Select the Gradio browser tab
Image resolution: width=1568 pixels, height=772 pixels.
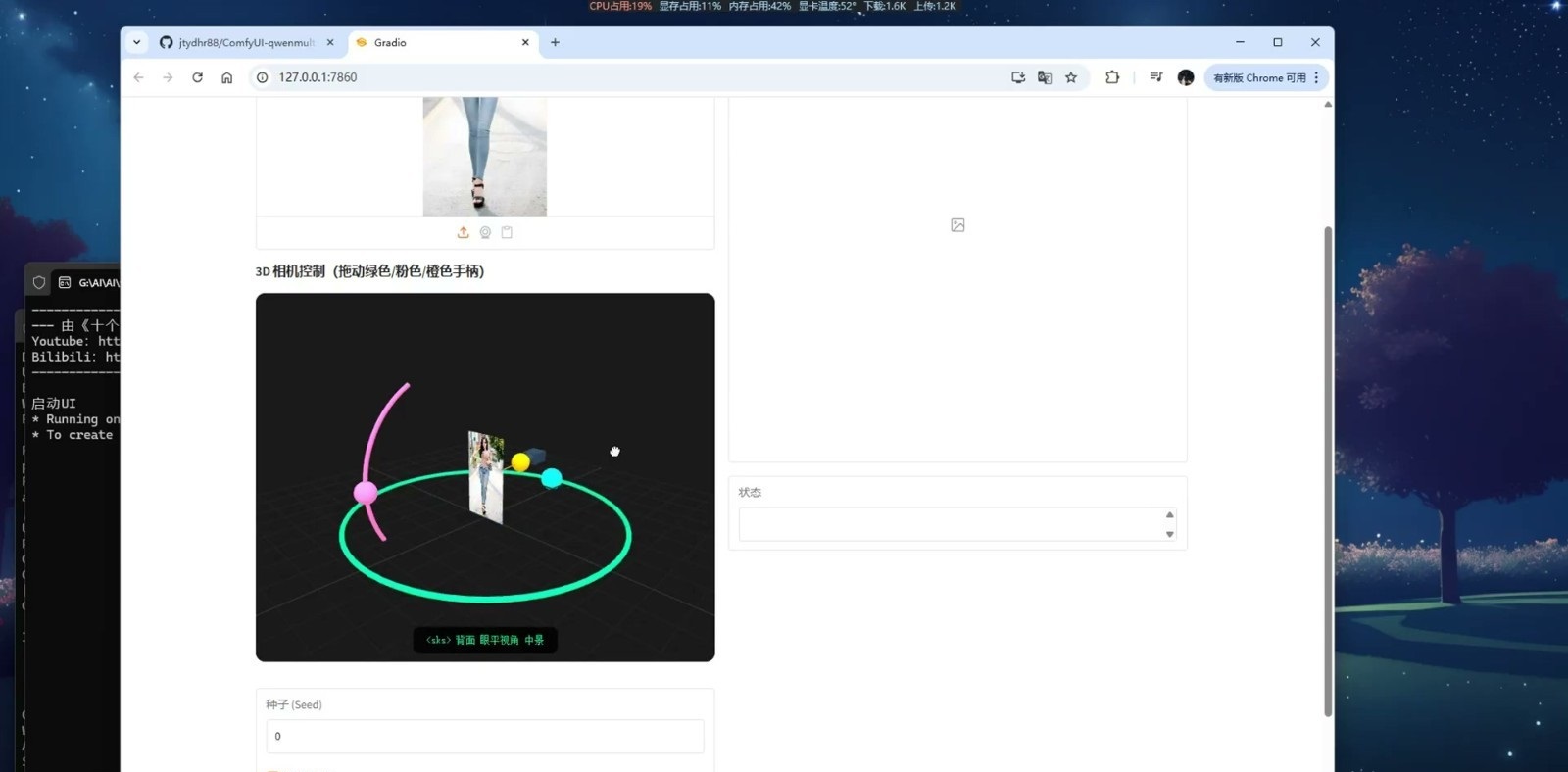pyautogui.click(x=443, y=43)
